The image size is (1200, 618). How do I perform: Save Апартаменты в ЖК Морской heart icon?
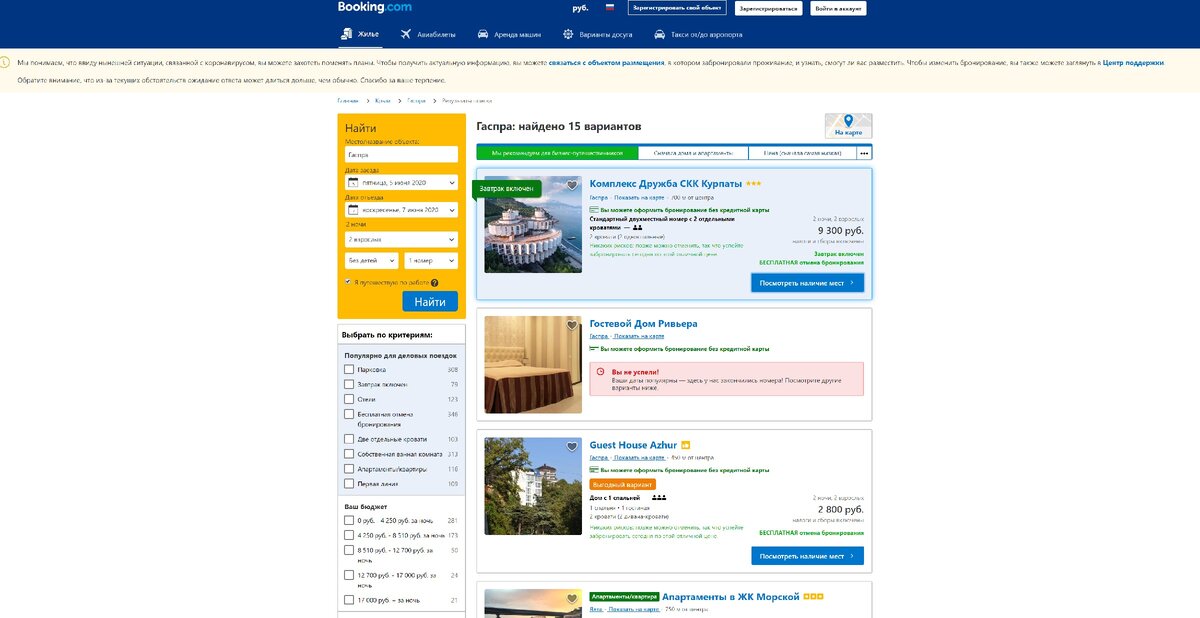pos(572,597)
